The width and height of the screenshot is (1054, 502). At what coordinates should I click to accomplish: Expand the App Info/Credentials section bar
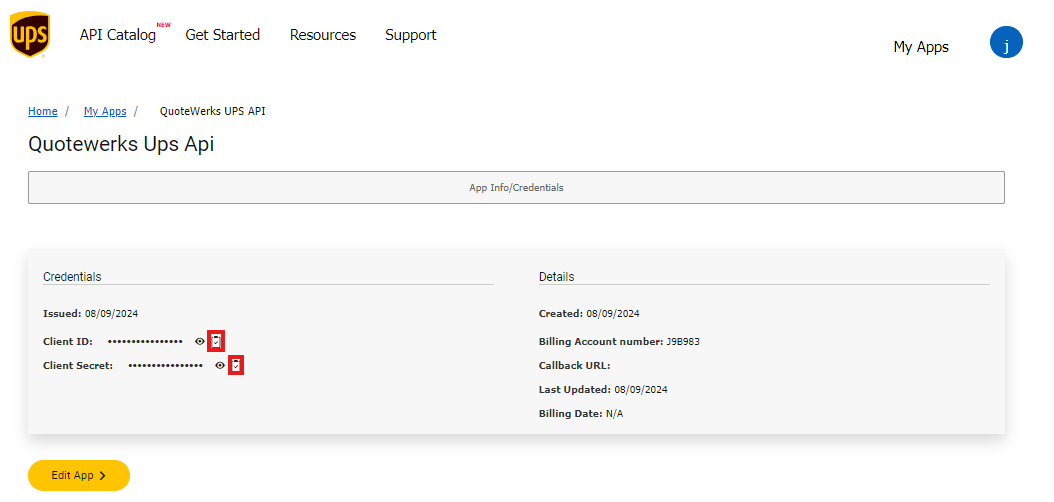516,187
